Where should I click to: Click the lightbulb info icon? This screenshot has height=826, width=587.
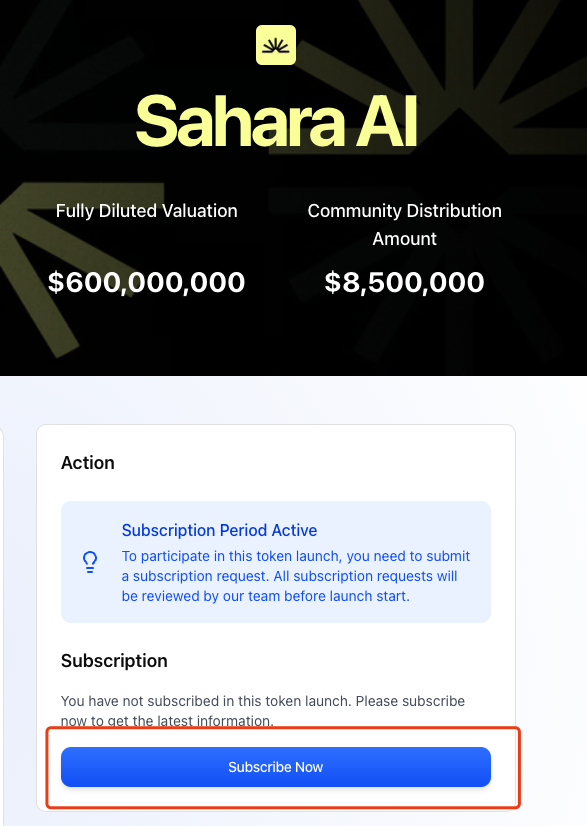(x=90, y=562)
